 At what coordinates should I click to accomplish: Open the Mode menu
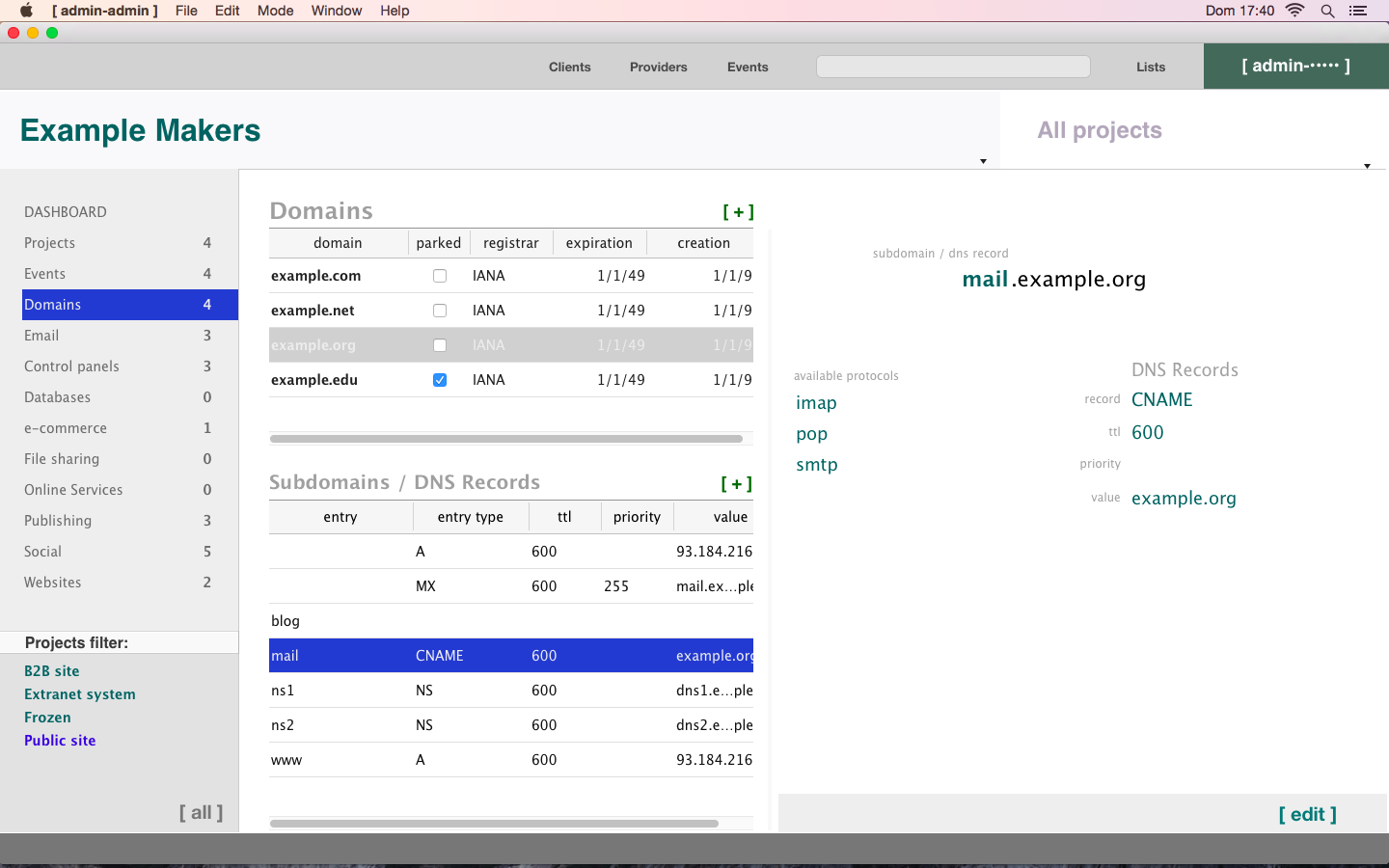275,11
